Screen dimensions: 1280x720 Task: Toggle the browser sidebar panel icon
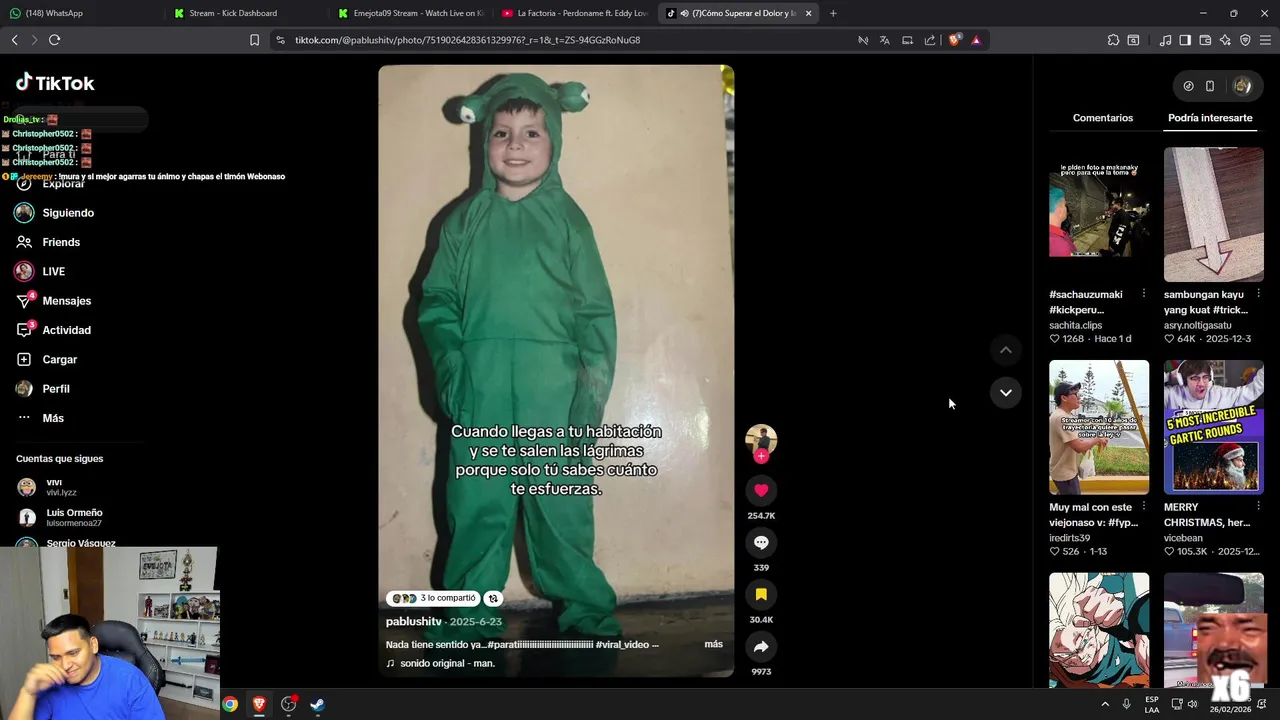[1185, 40]
